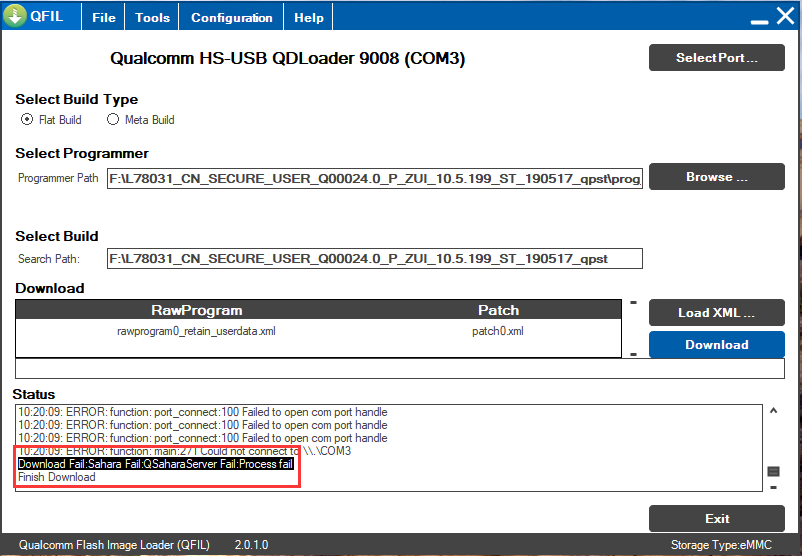Click the 'Qualcomm HS-USB QDLoader 9008 (COM3)' port label
Screen dimensions: 802x556
coord(287,58)
